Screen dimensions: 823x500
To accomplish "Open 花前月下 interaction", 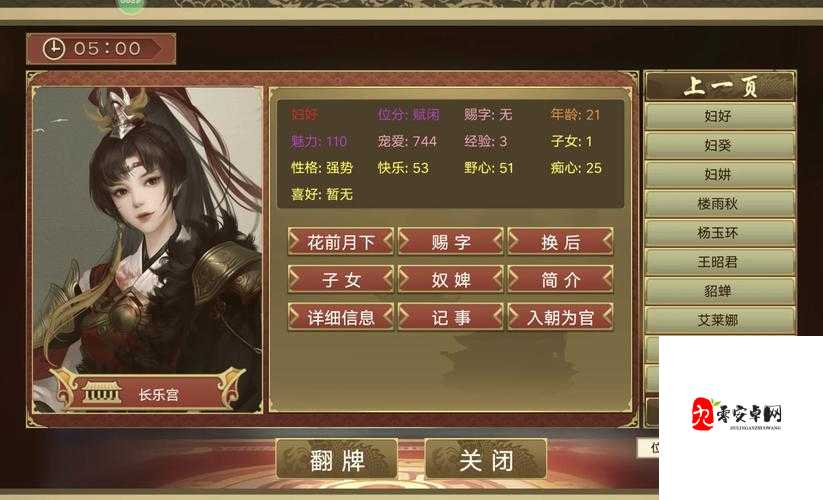I will point(341,242).
